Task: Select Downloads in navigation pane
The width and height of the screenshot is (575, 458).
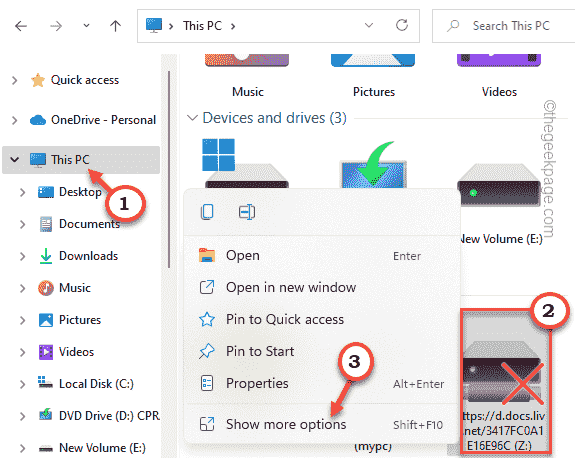Action: 88,256
